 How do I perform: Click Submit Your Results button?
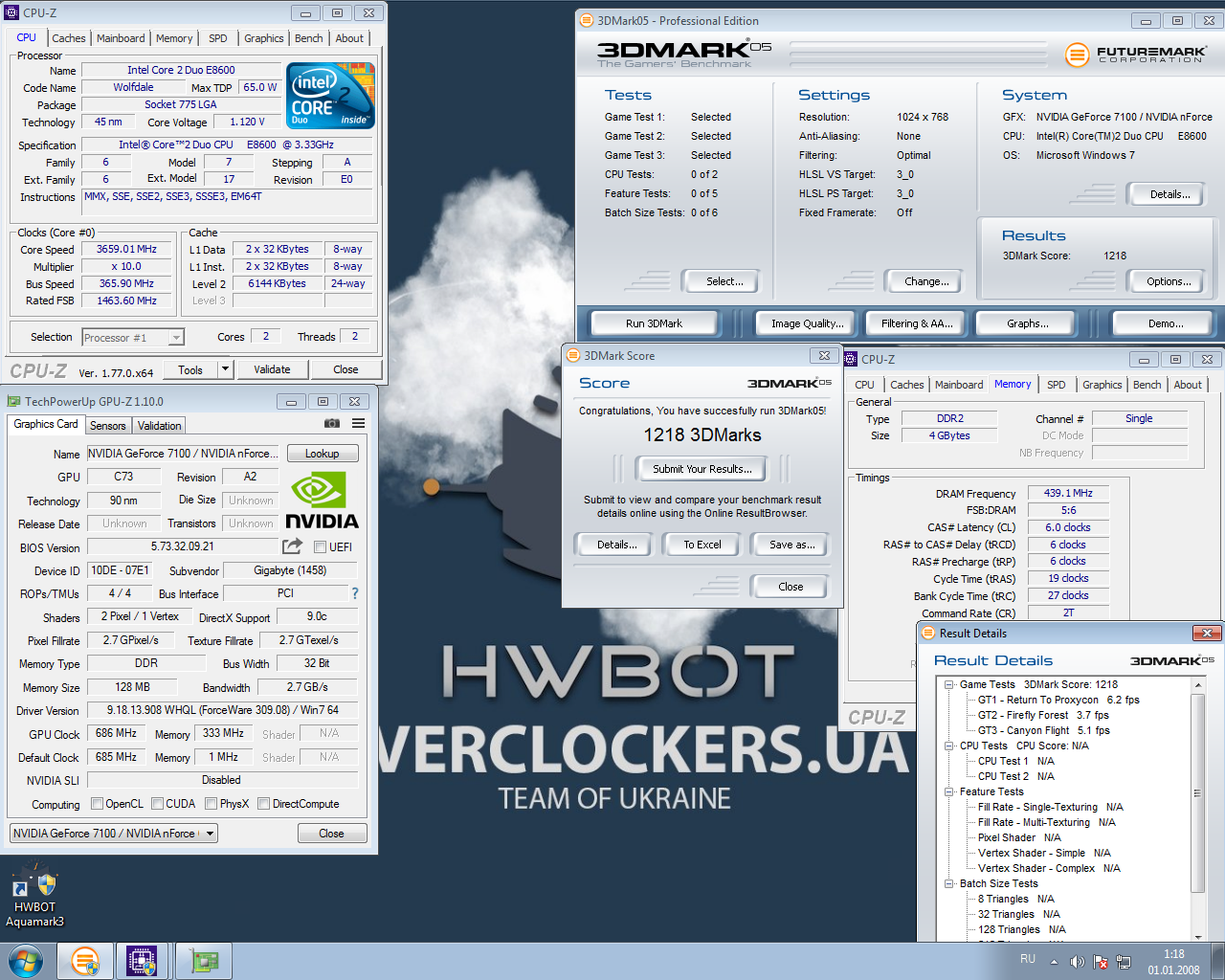[702, 469]
